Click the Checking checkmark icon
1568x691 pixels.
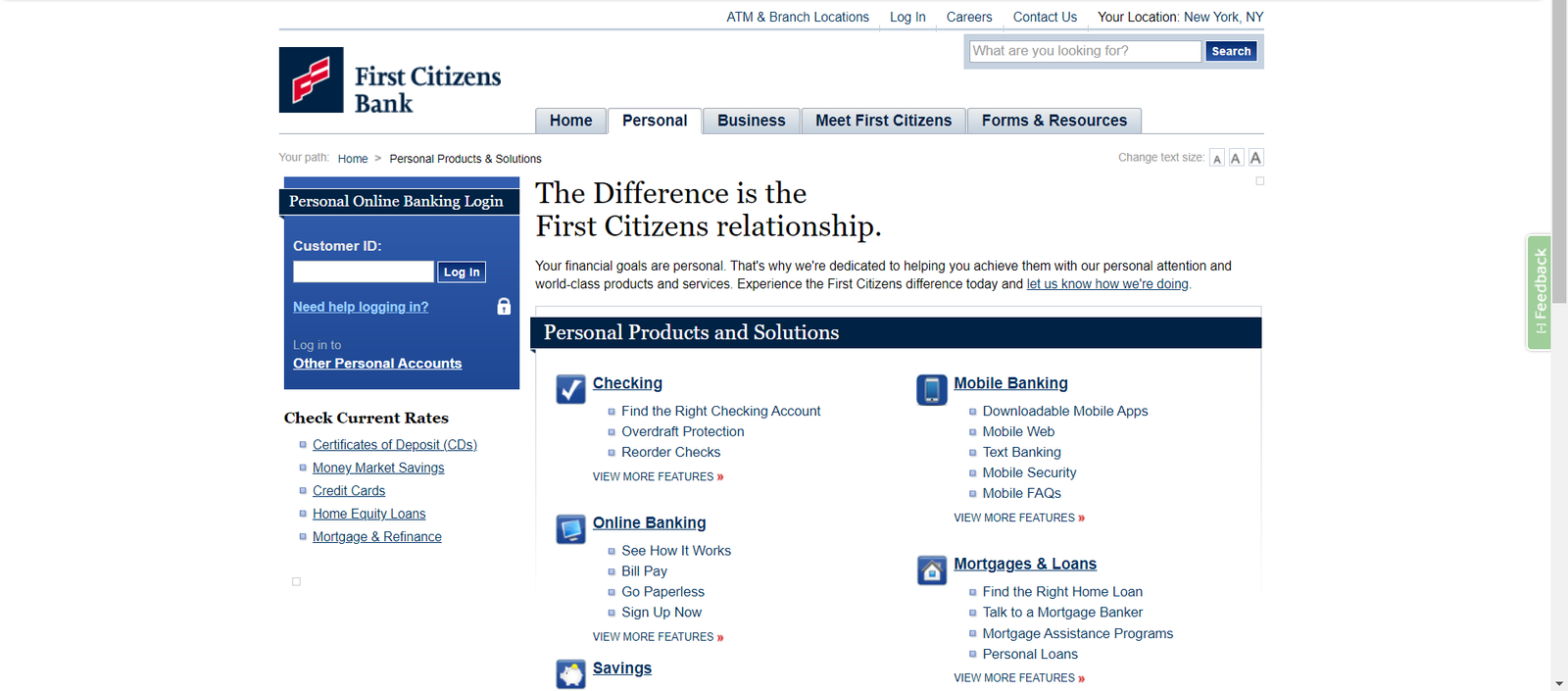coord(570,389)
